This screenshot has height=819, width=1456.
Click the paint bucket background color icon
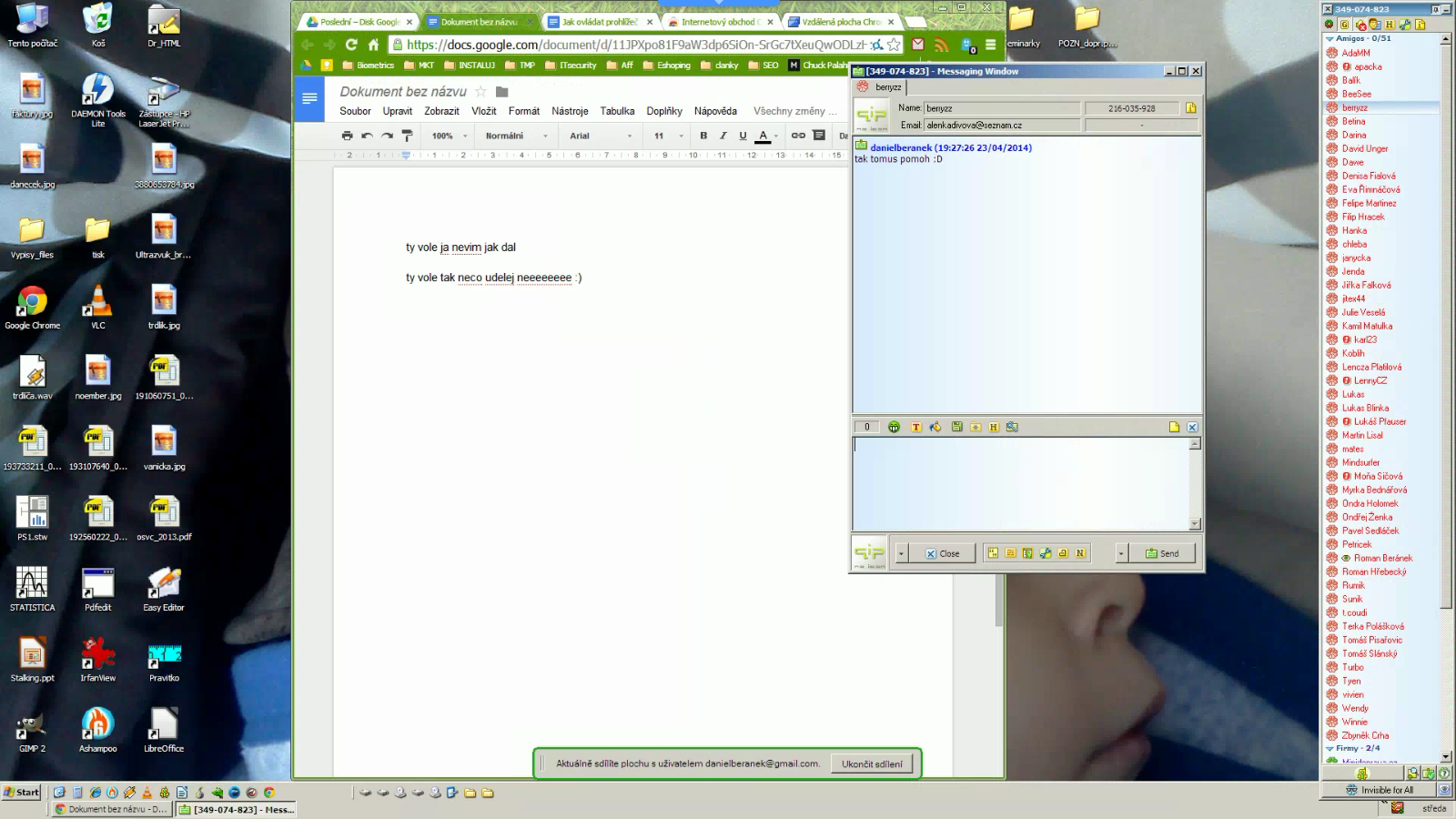pyautogui.click(x=935, y=427)
